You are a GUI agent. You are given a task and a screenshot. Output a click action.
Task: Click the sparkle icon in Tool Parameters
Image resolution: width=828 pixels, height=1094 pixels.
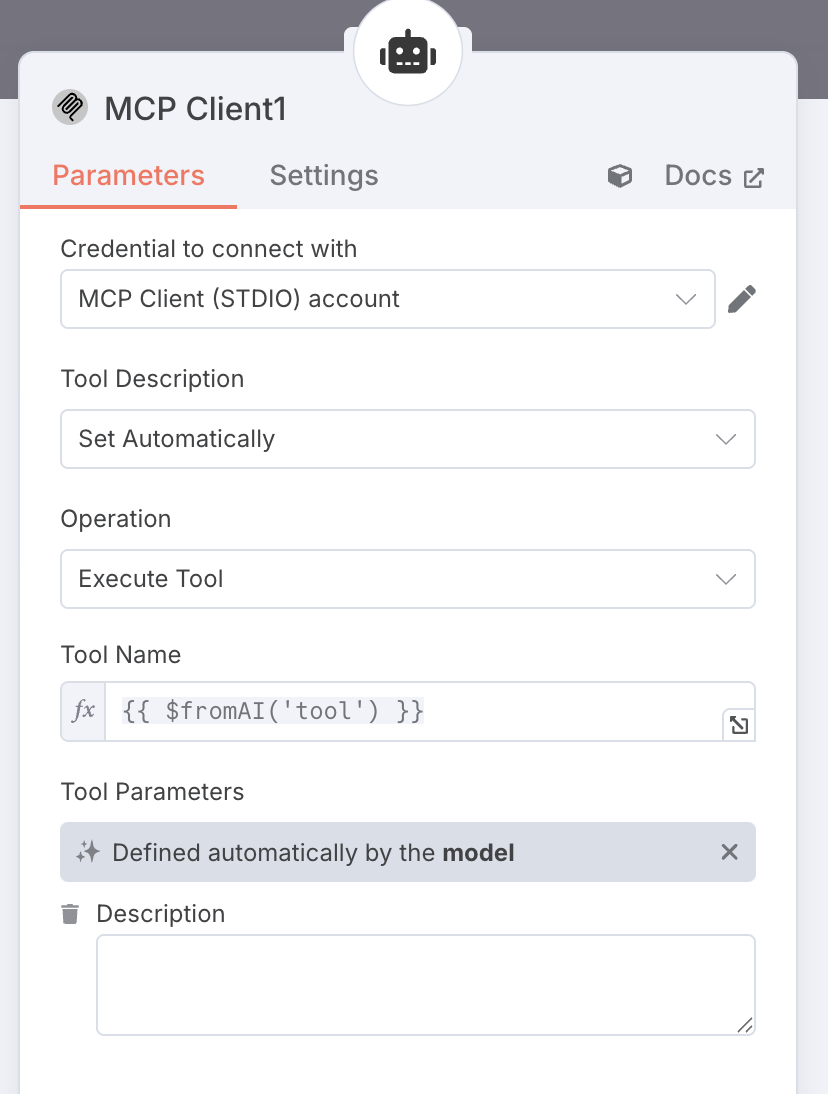coord(88,852)
